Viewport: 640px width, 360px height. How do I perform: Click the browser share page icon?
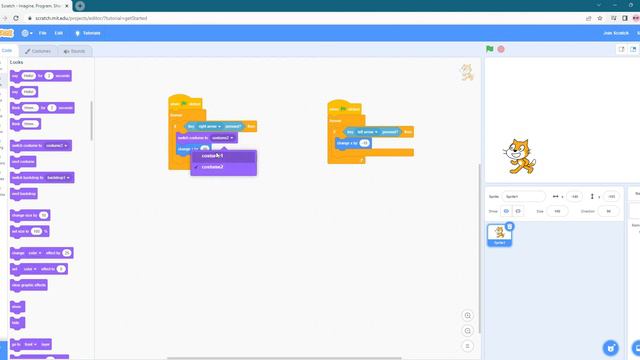tap(588, 18)
